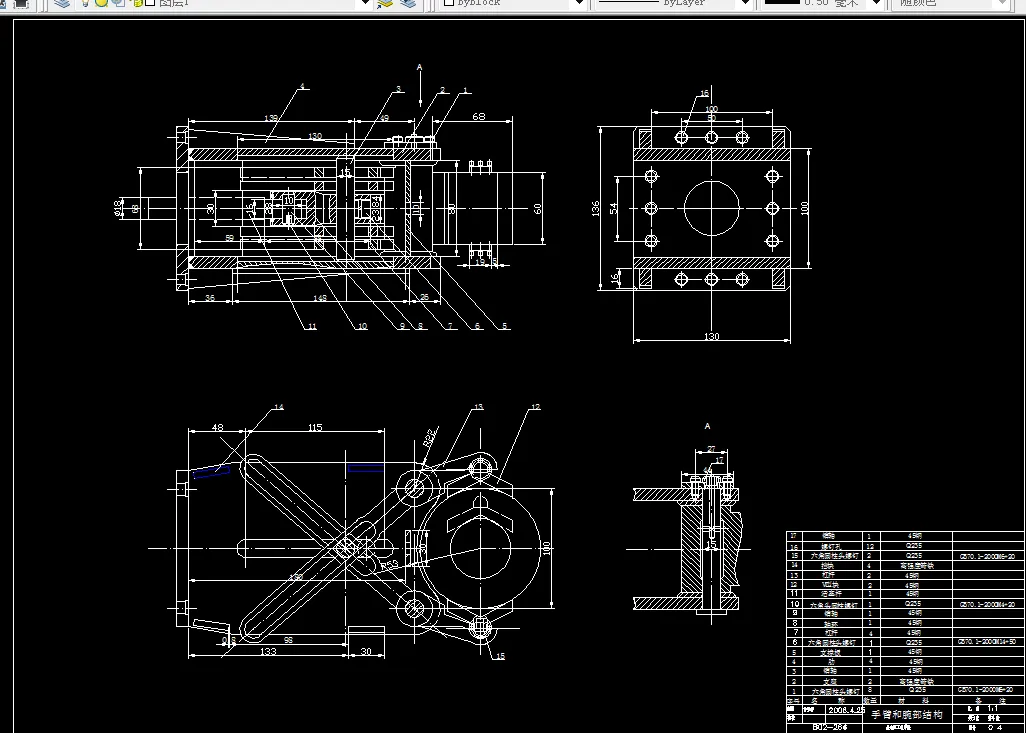Screen dimensions: 1026x733
Task: Click quantity '8' in parts list row 1
Action: click(x=870, y=690)
